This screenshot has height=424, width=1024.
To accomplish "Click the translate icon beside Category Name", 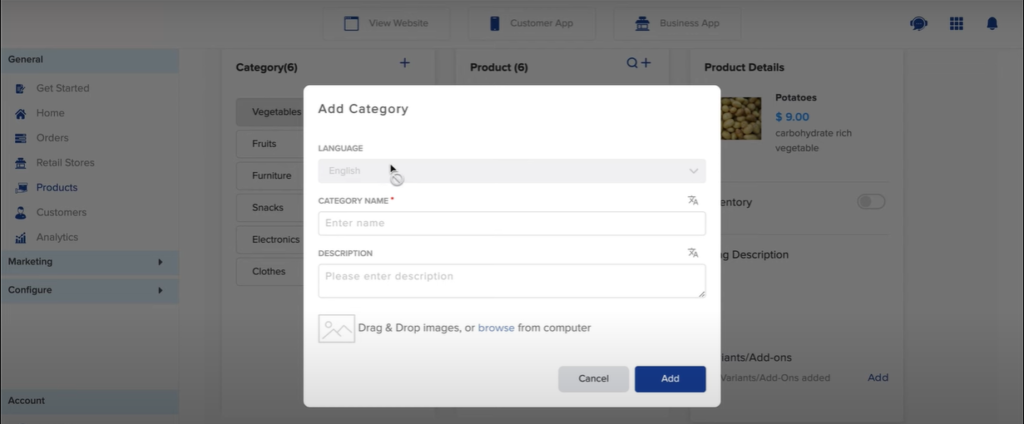I will 693,201.
